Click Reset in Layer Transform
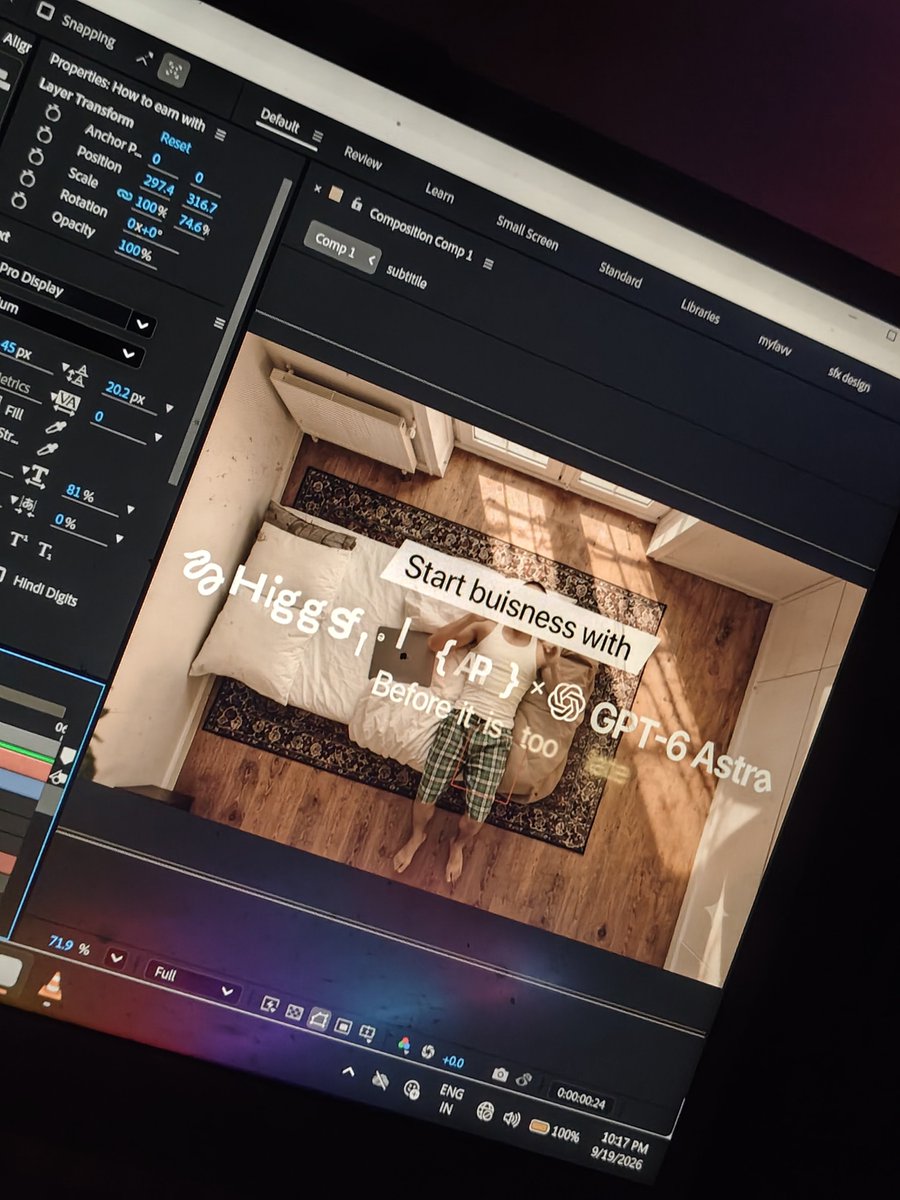 point(175,143)
